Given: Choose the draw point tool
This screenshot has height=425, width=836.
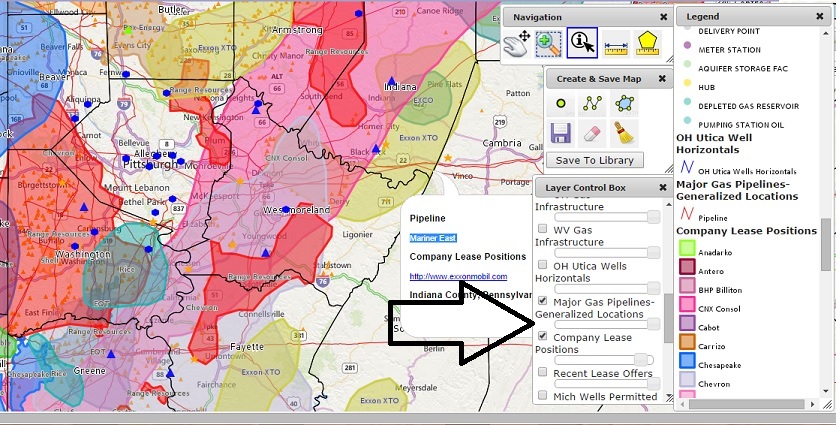Looking at the screenshot, I should tap(560, 103).
